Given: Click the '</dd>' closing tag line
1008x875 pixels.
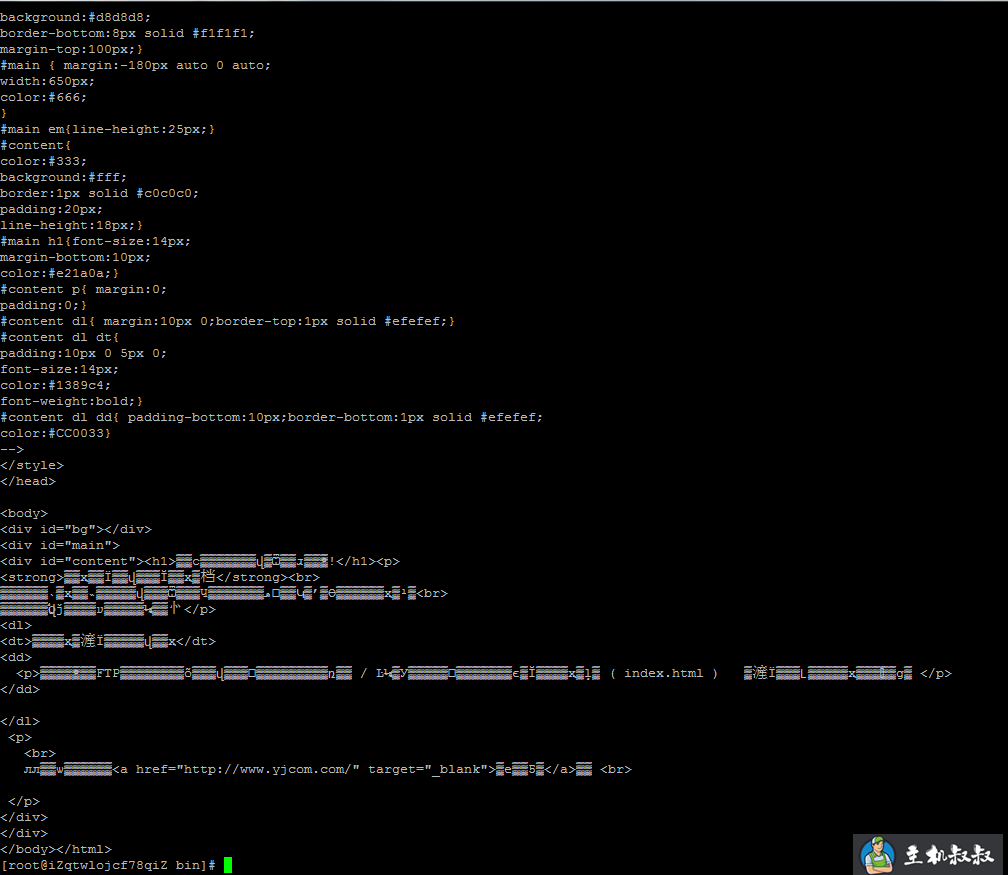Looking at the screenshot, I should coord(19,689).
